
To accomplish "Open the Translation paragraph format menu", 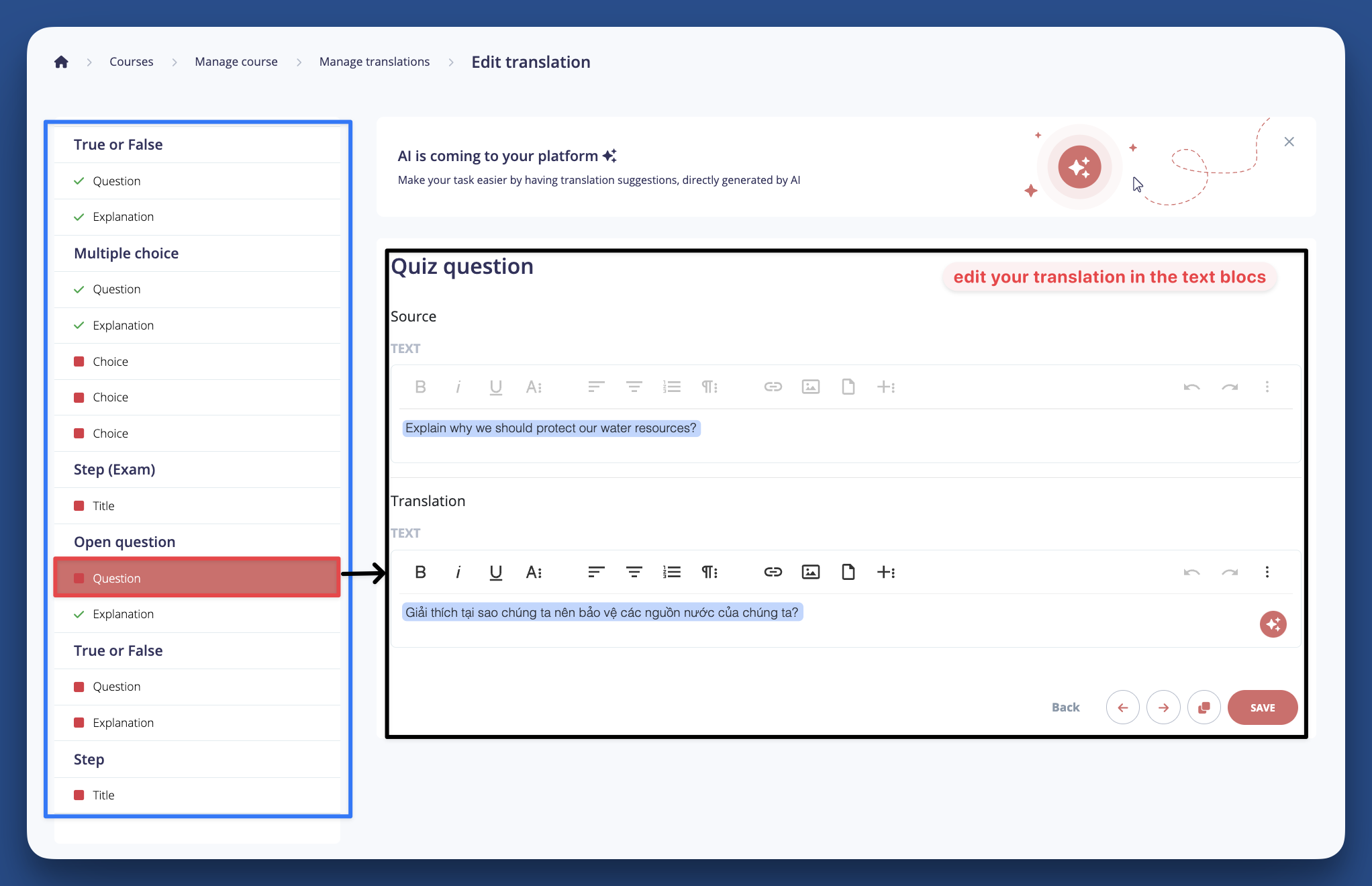I will pyautogui.click(x=709, y=572).
